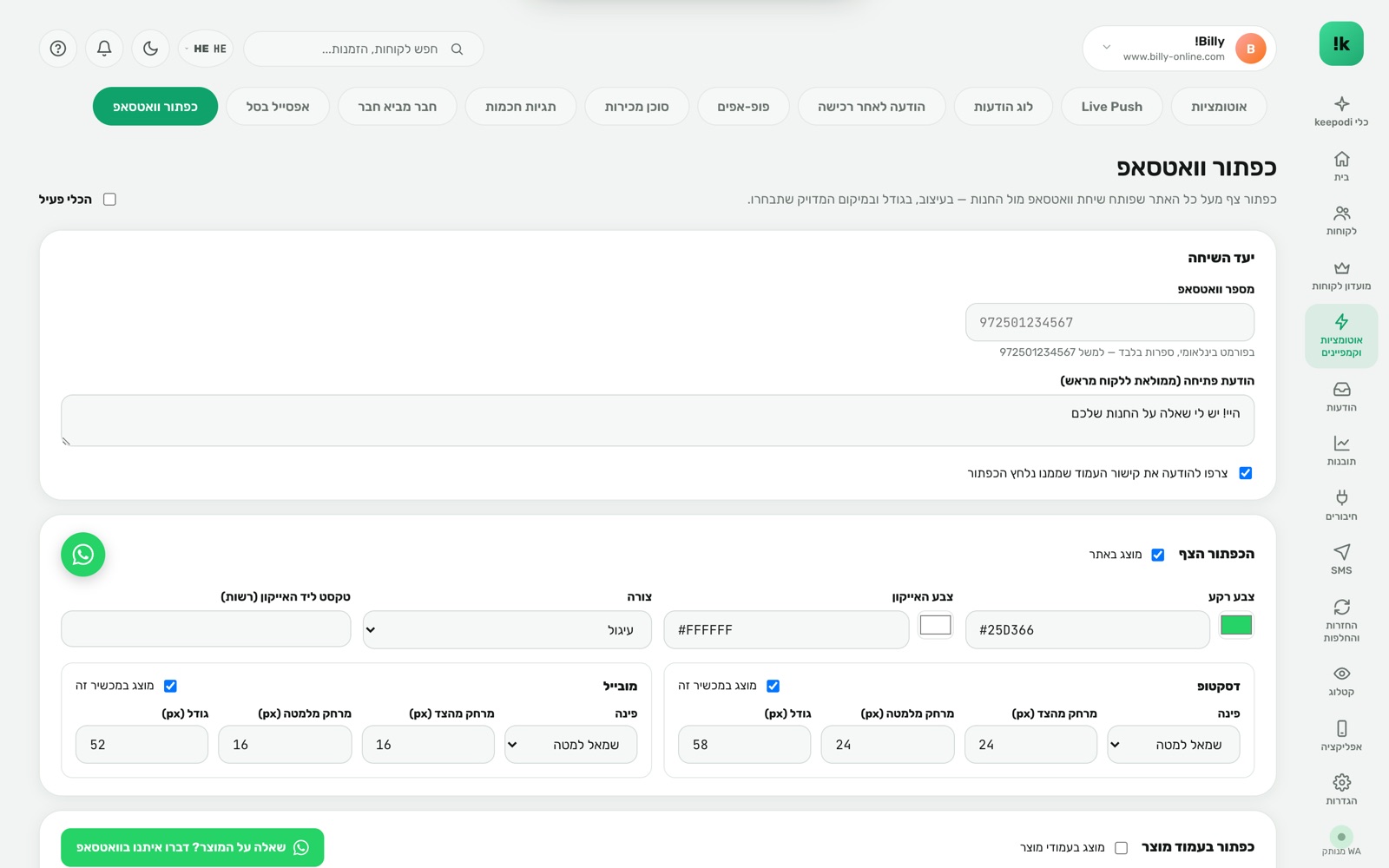
Task: Click the WA connected status indicator
Action: pyautogui.click(x=1341, y=837)
